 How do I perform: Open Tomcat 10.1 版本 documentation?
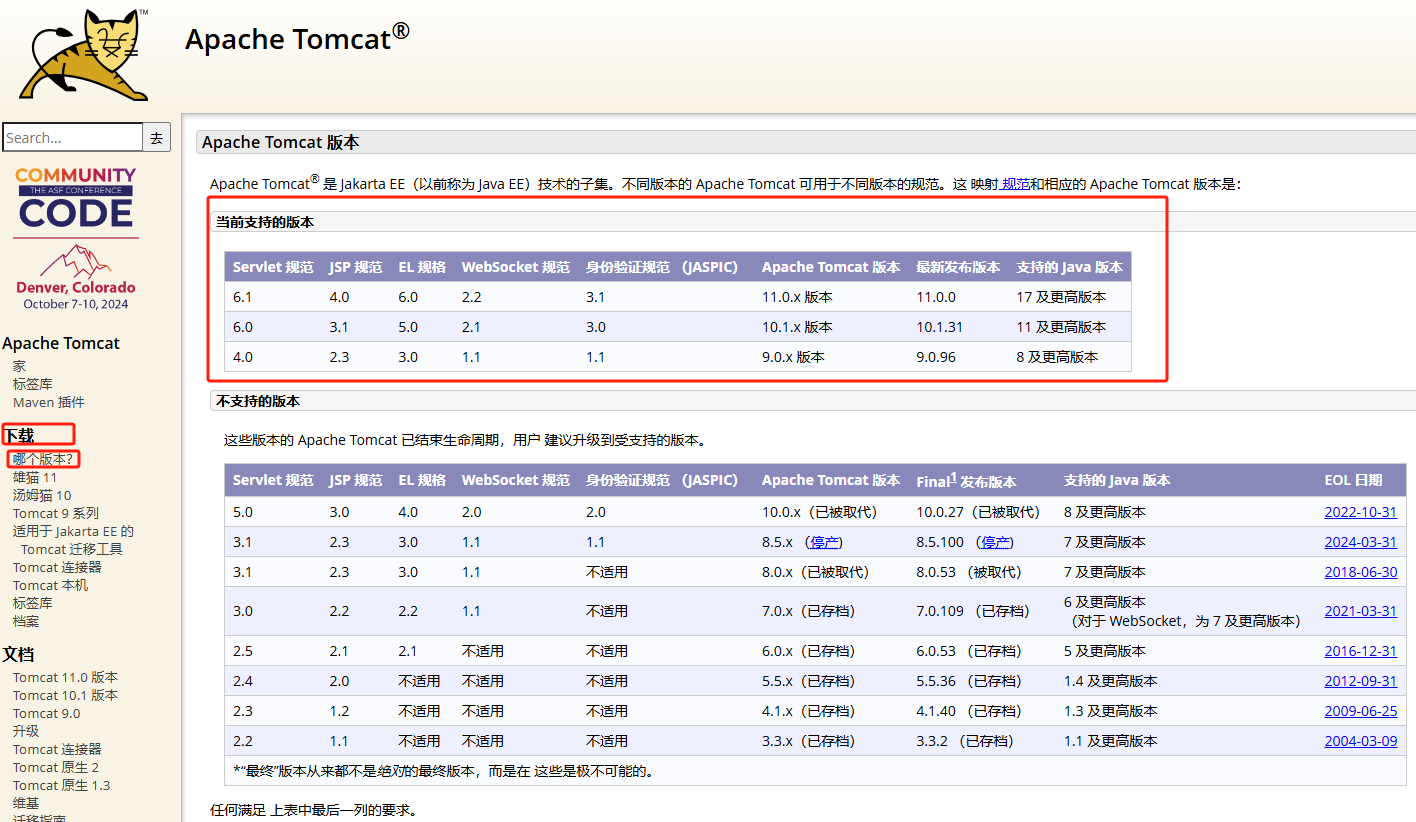pyautogui.click(x=65, y=695)
